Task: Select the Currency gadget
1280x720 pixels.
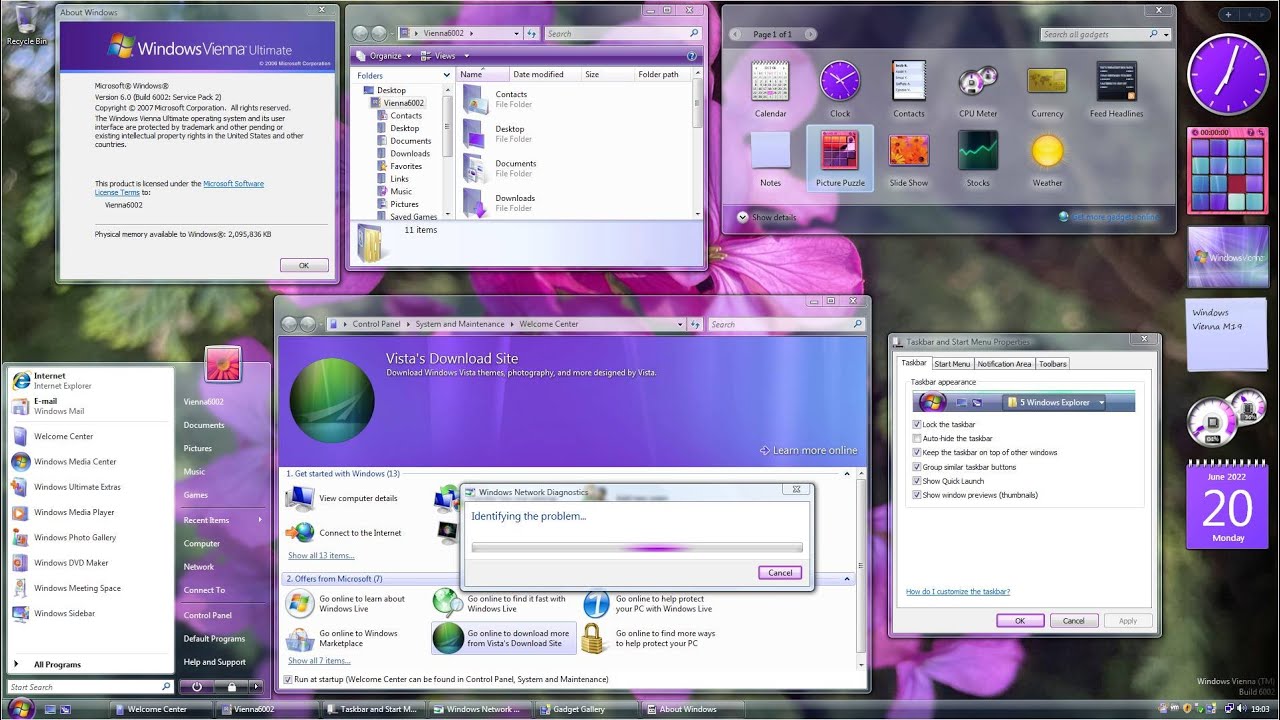Action: [x=1047, y=89]
